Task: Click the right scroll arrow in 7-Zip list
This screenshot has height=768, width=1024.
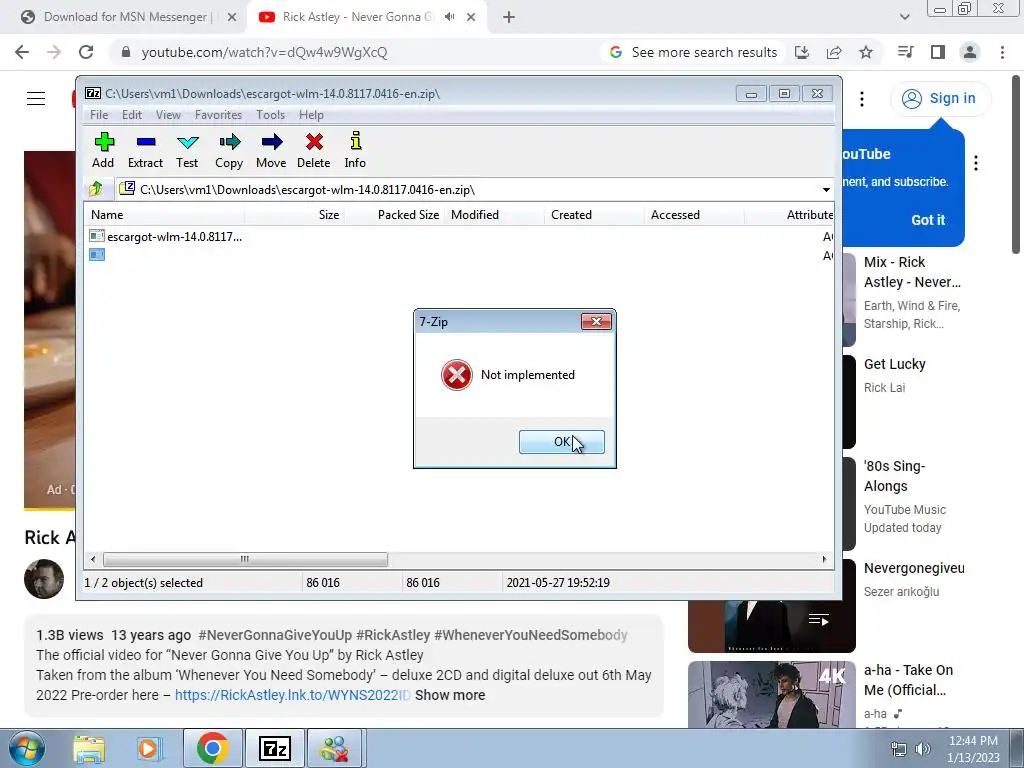Action: tap(824, 560)
